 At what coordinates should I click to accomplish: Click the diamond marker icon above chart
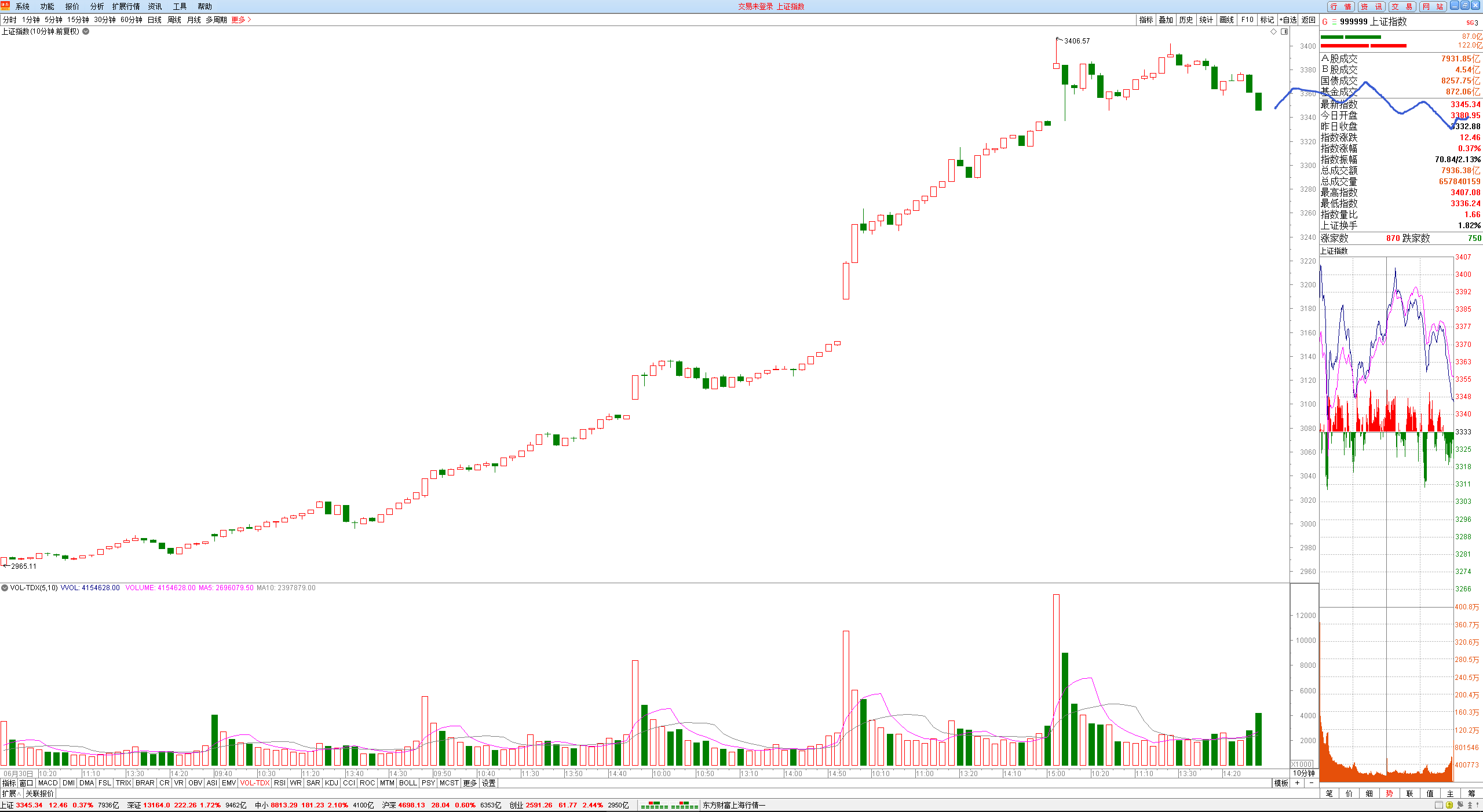click(1273, 31)
